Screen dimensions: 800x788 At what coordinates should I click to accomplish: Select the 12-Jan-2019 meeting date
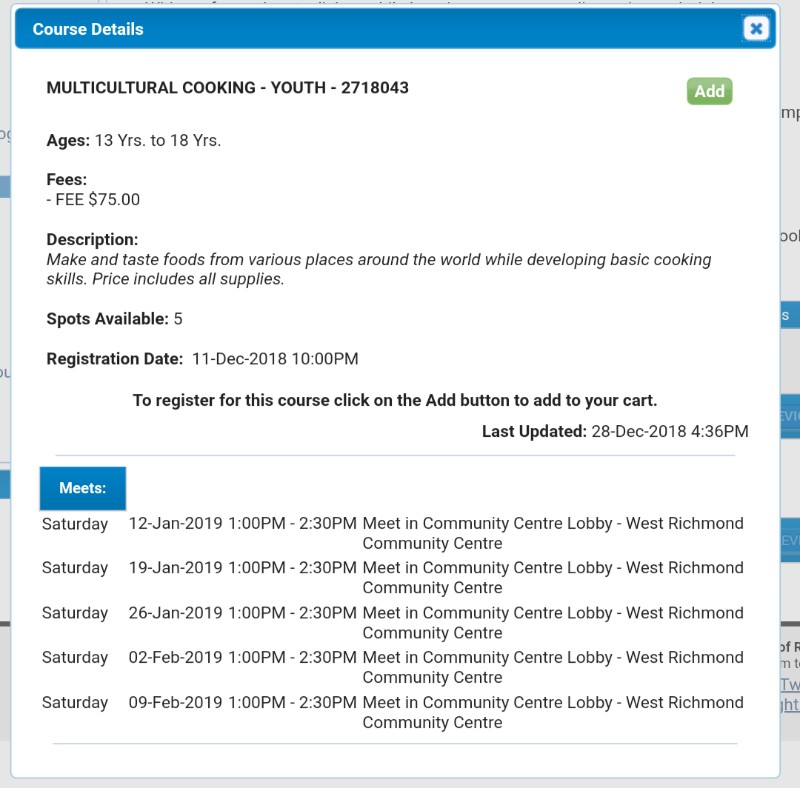[x=175, y=523]
